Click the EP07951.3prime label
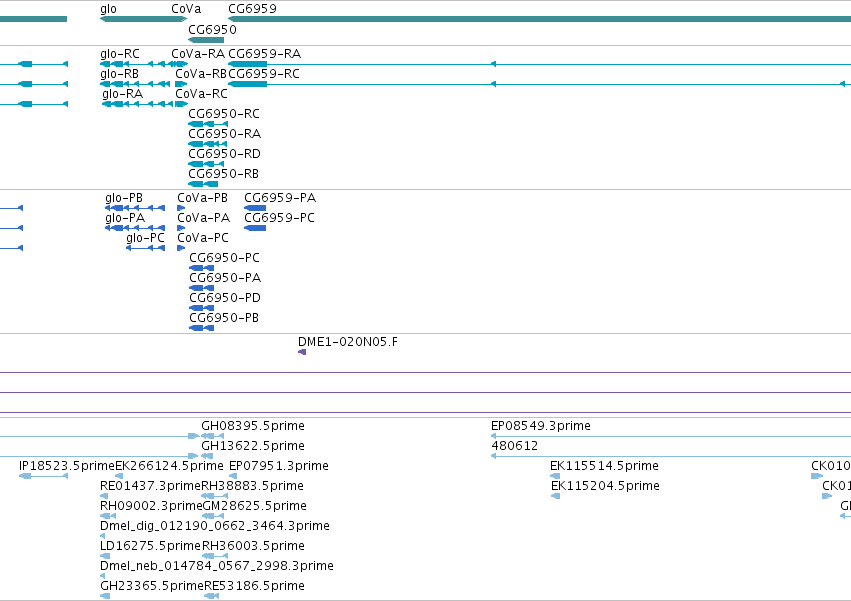The image size is (851, 601). click(x=279, y=466)
